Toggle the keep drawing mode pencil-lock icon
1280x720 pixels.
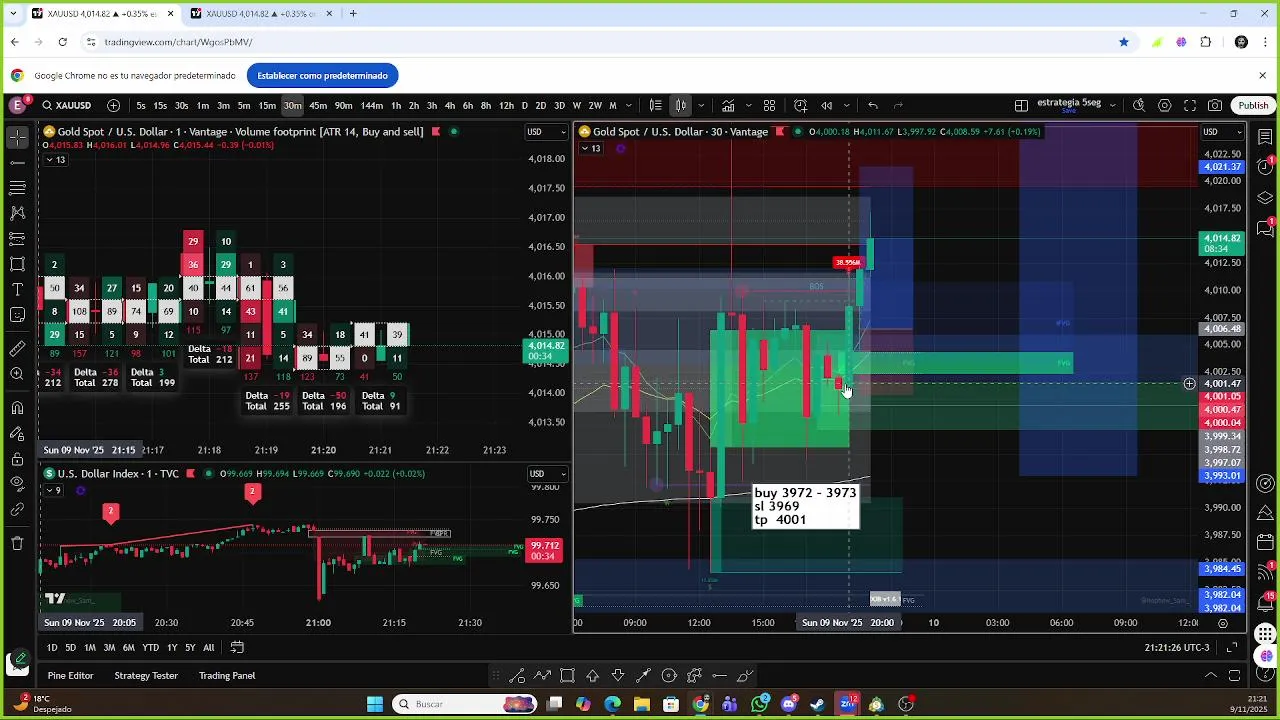17,433
